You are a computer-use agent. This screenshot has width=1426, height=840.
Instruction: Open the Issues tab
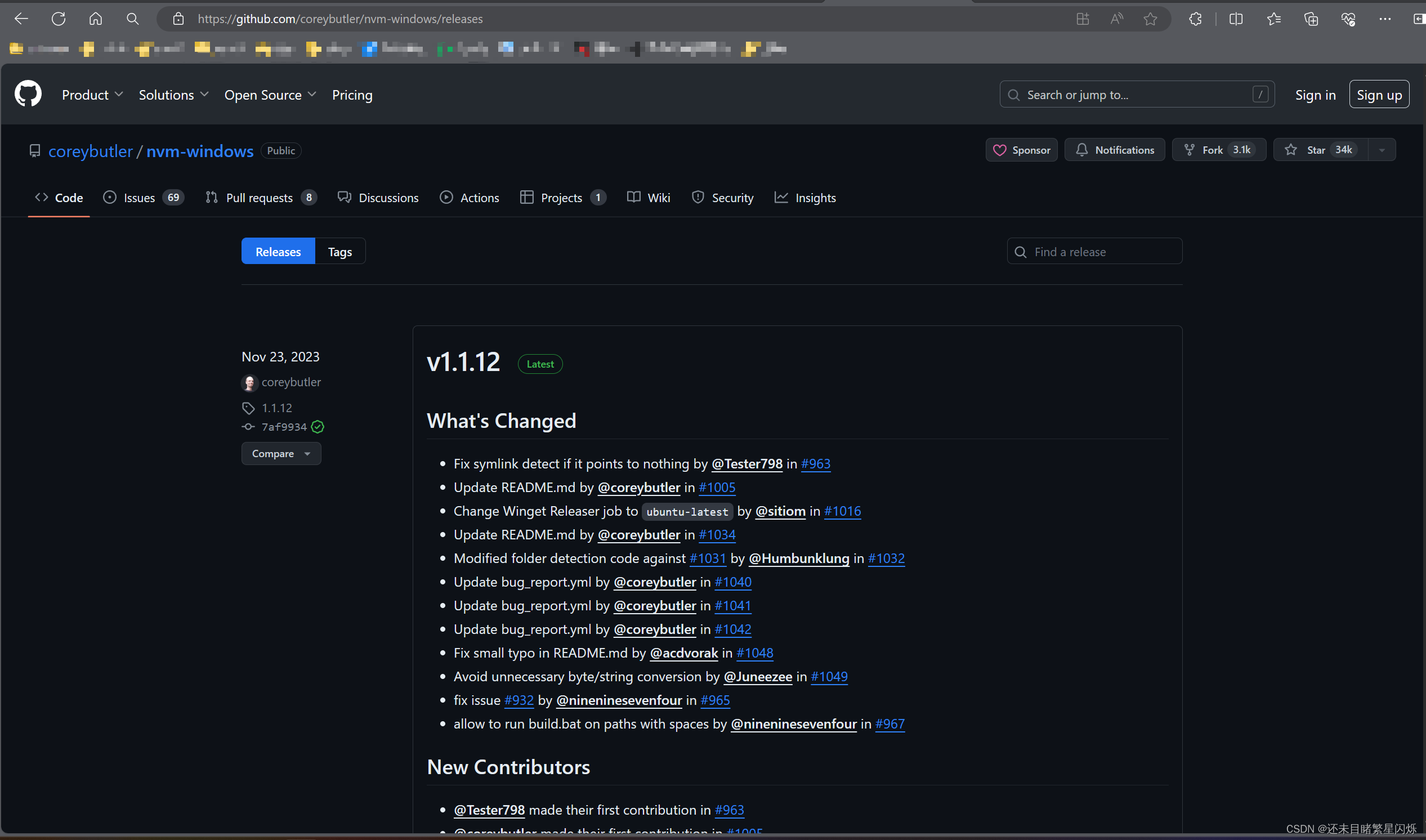(x=143, y=198)
